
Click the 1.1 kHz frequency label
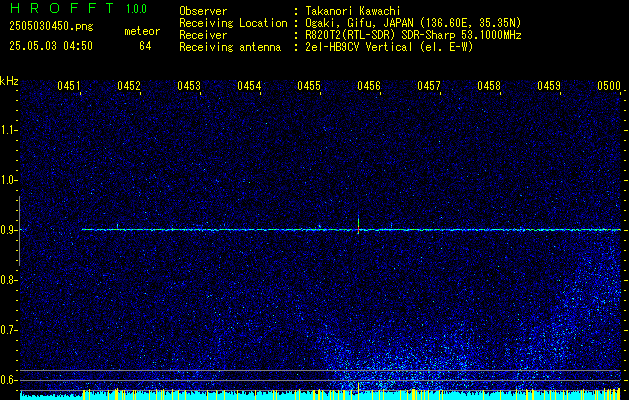8,130
